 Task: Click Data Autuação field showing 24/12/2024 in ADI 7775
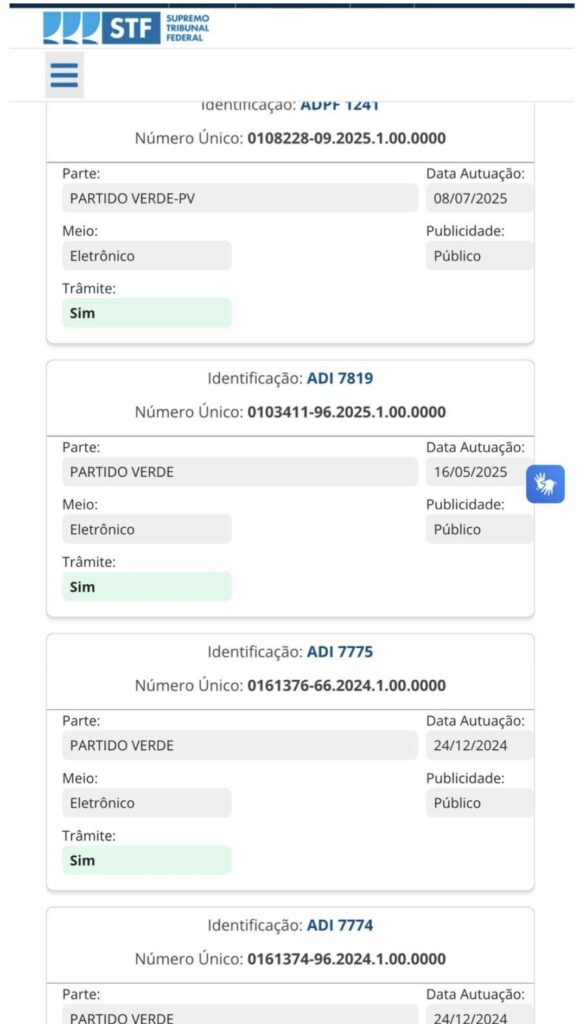(x=480, y=745)
